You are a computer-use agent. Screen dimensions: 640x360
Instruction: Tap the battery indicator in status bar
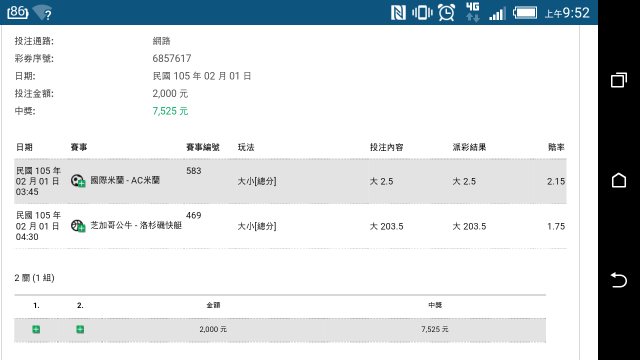click(525, 13)
